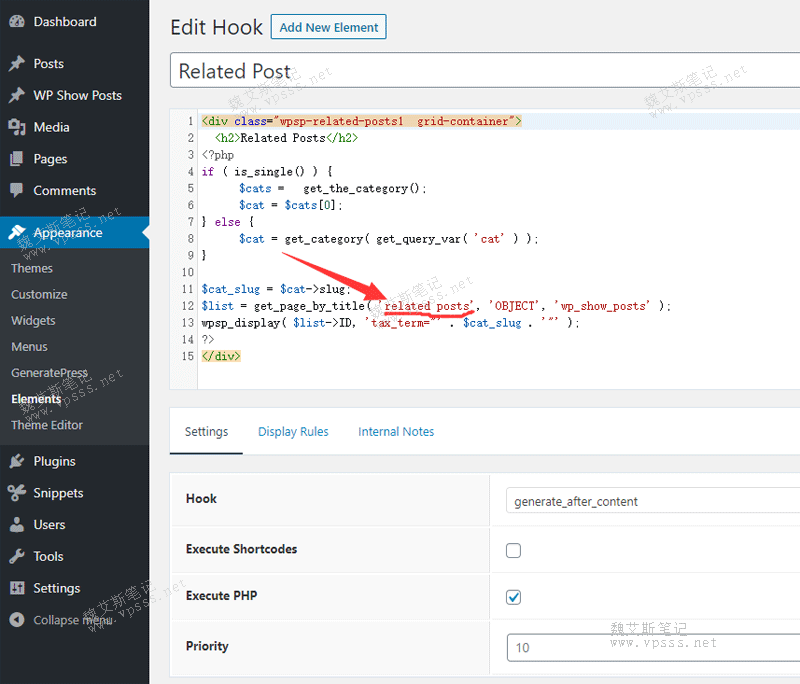The image size is (800, 684).
Task: Click the Media library icon
Action: [x=17, y=127]
